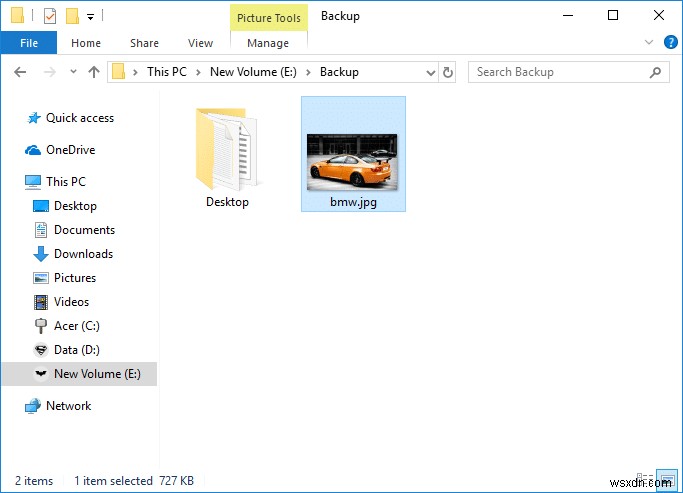Image resolution: width=683 pixels, height=493 pixels.
Task: Click the search magnifier icon
Action: 655,72
